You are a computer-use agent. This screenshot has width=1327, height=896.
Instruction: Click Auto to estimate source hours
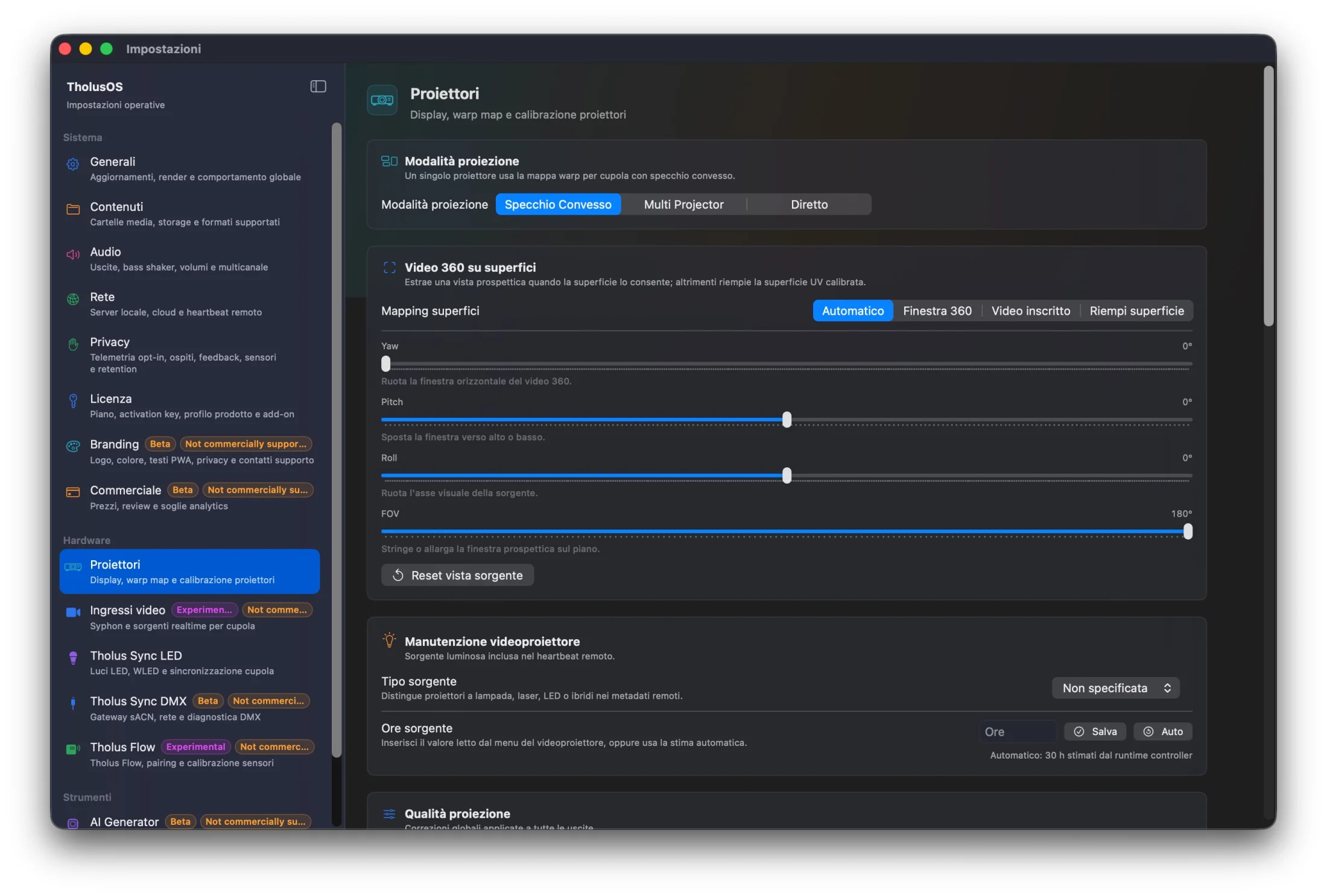pos(1162,731)
